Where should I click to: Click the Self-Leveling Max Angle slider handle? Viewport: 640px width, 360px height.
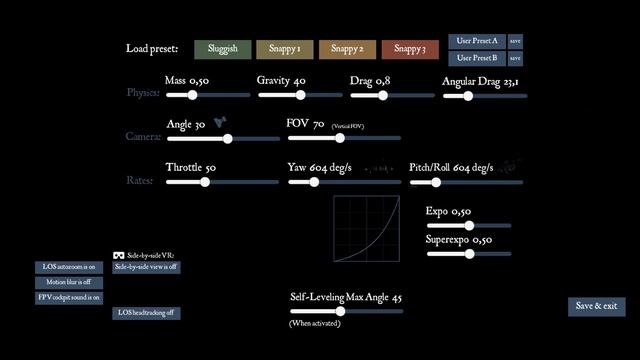[340, 311]
